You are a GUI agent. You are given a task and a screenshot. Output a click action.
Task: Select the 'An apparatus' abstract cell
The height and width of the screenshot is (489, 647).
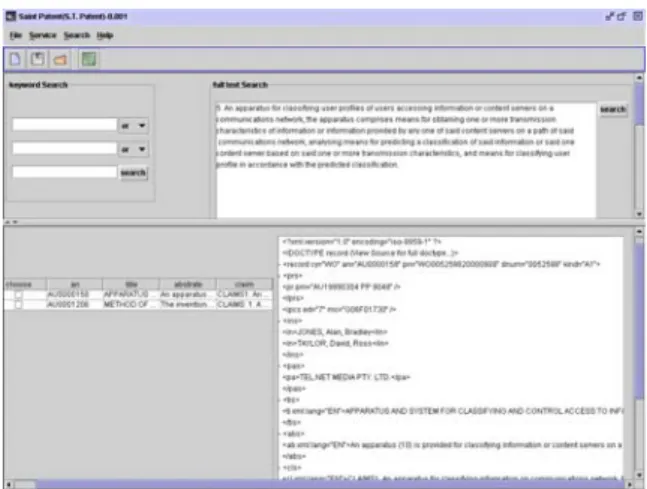(188, 295)
